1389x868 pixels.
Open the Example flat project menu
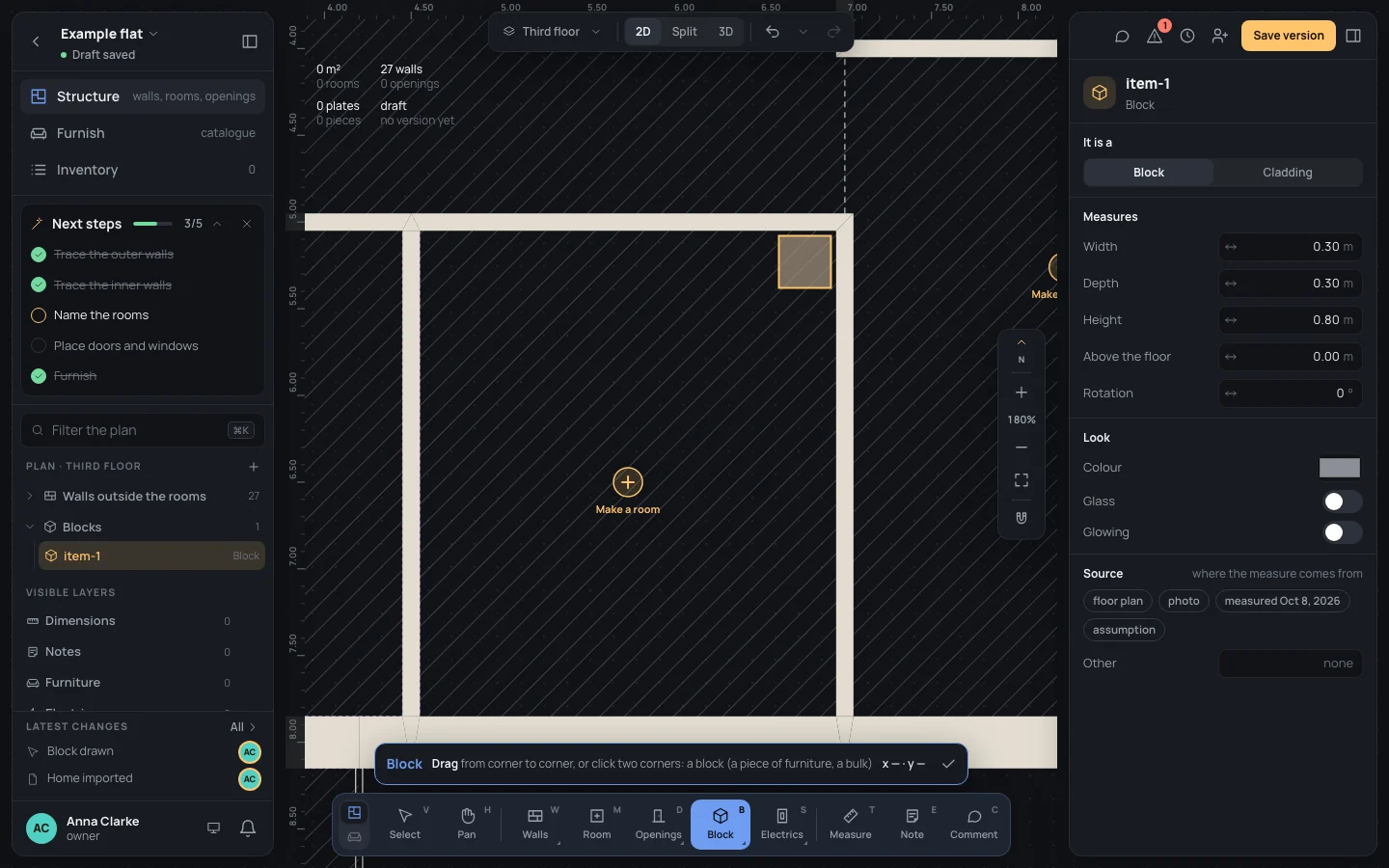coord(109,34)
